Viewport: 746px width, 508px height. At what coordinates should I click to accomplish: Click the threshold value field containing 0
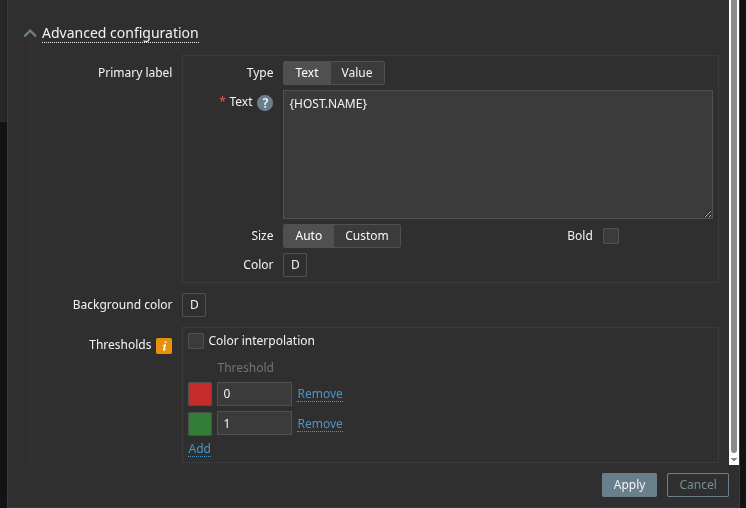click(x=254, y=394)
